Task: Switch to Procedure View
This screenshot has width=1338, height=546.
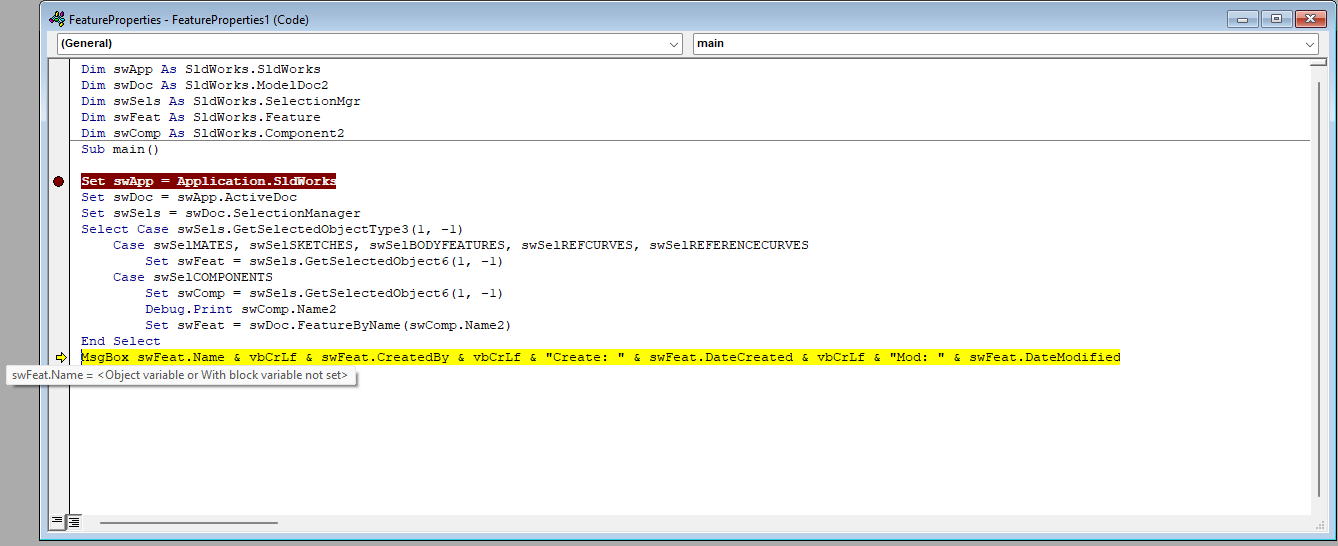Action: pyautogui.click(x=57, y=521)
